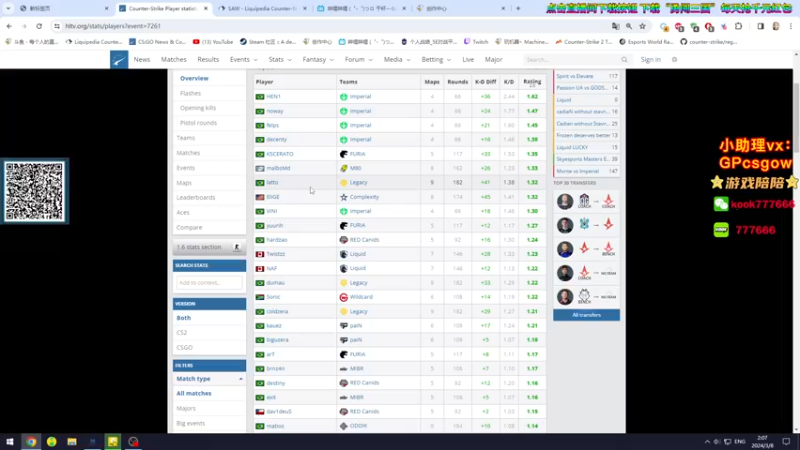This screenshot has width=800, height=450.
Task: Open the site settings gear icon
Action: [674, 60]
